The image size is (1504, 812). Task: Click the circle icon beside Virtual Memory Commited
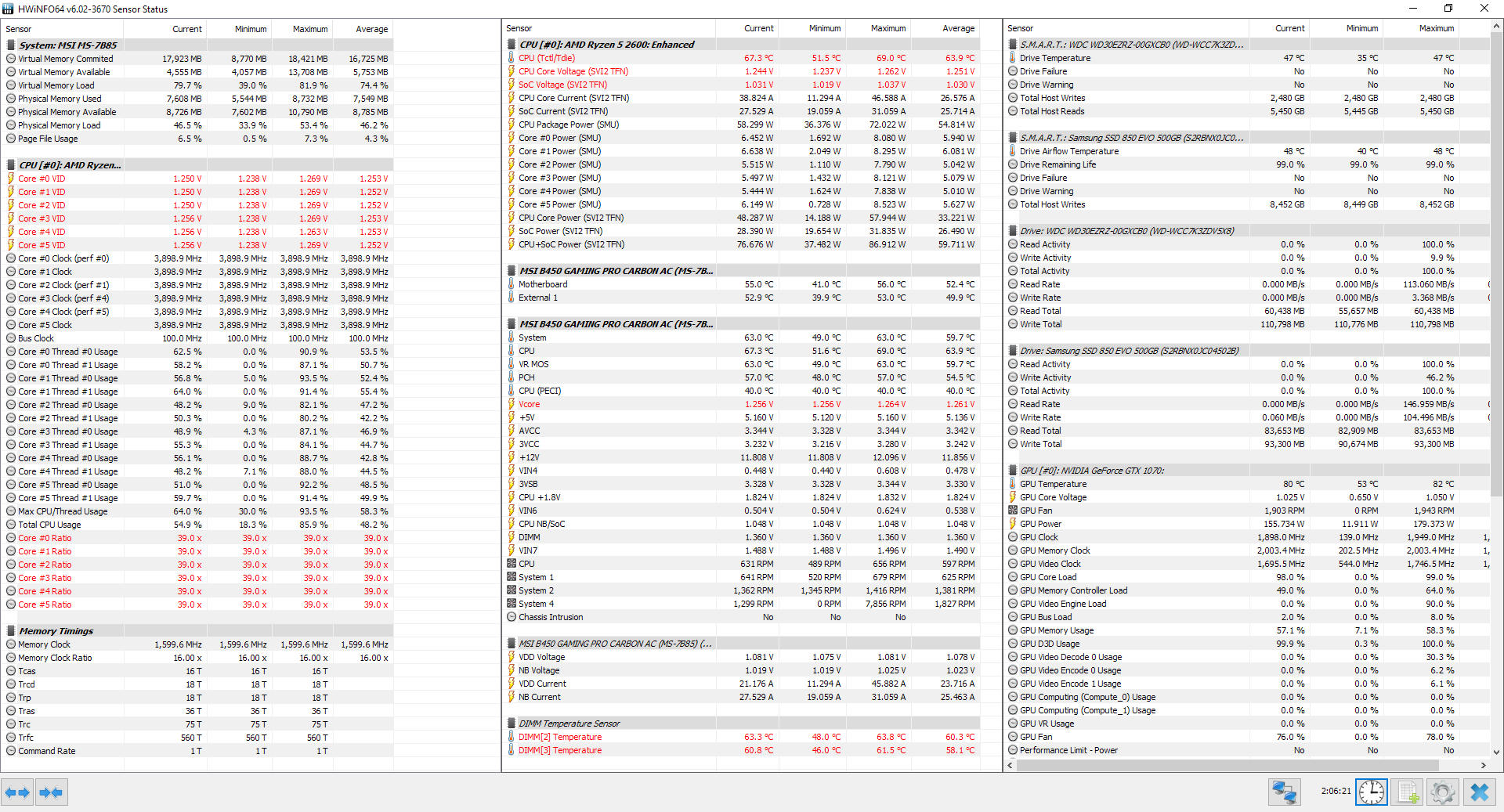coord(11,59)
